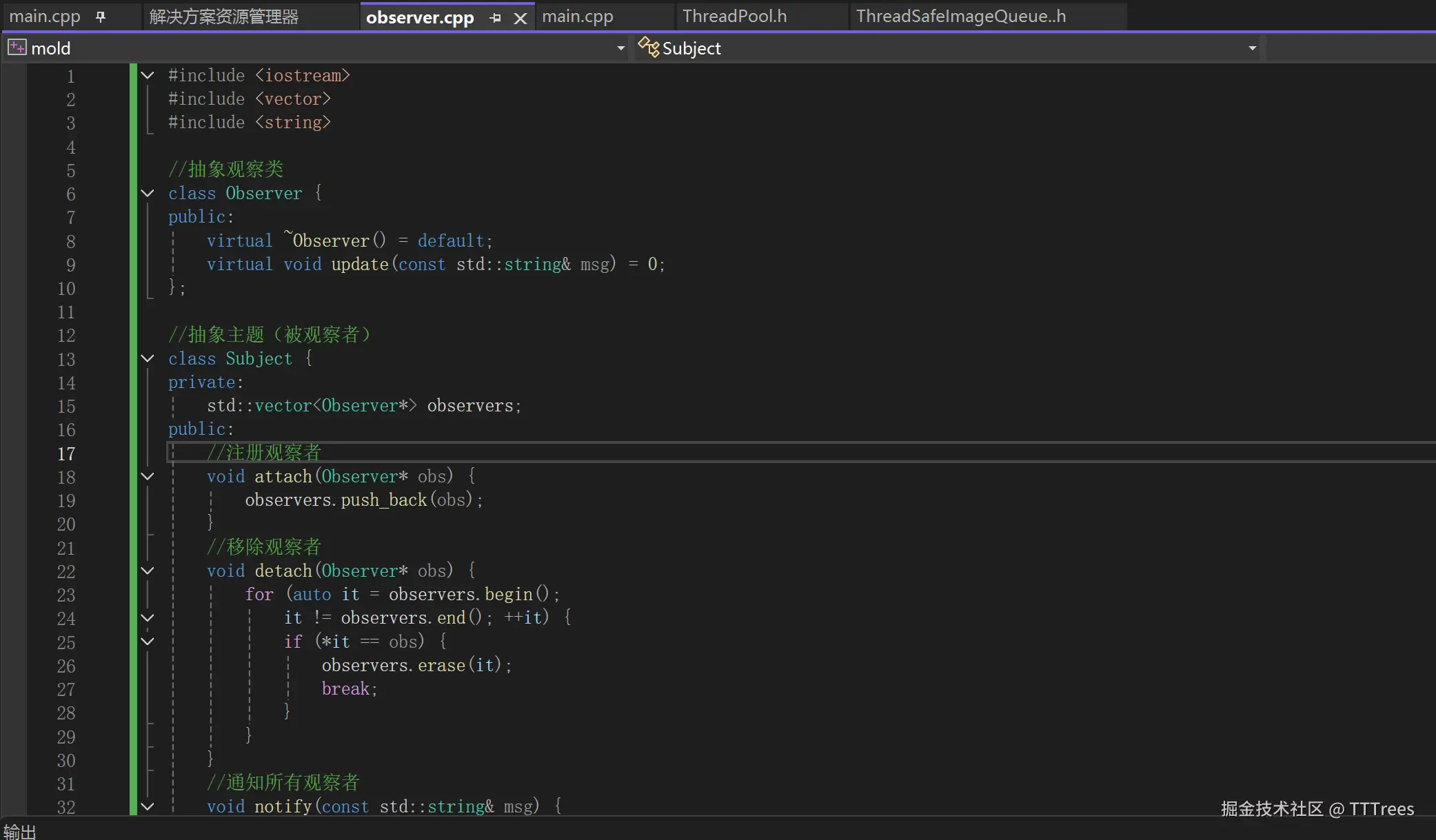Click the Subject class icon in the navigation bar
1436x840 pixels.
[x=648, y=48]
